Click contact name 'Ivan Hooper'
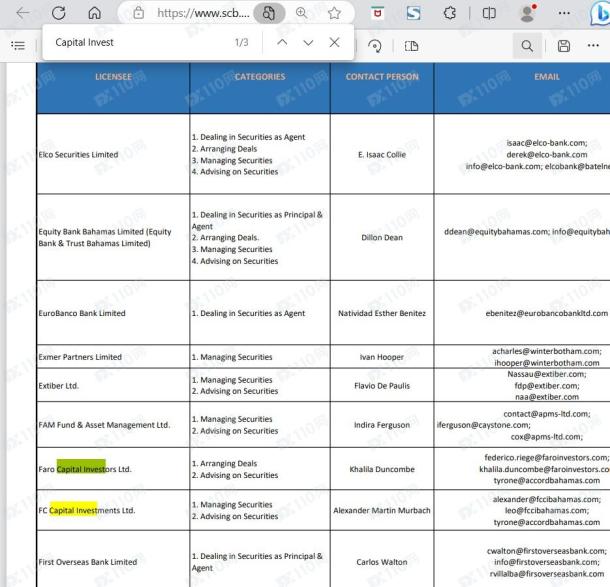Viewport: 610px width, 587px height. click(382, 357)
